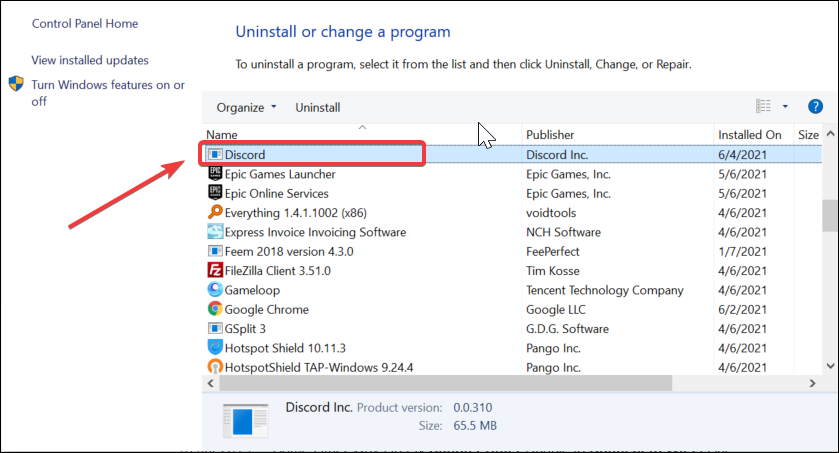The height and width of the screenshot is (453, 839).
Task: Select the Epic Games Launcher icon
Action: pyautogui.click(x=215, y=173)
